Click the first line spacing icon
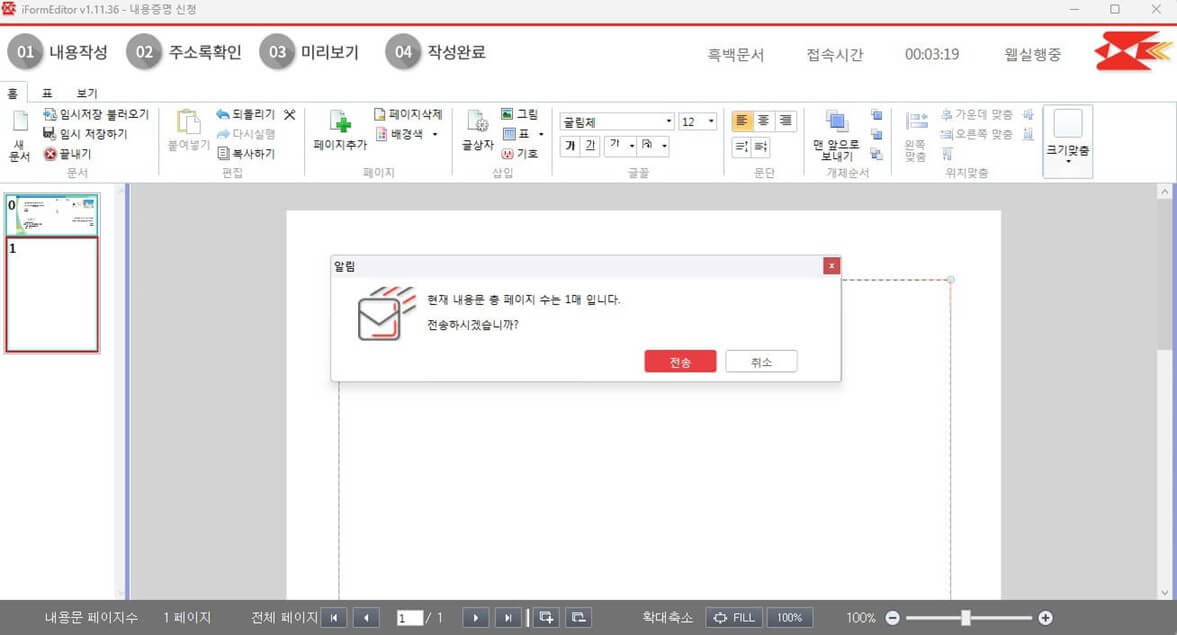 (741, 146)
